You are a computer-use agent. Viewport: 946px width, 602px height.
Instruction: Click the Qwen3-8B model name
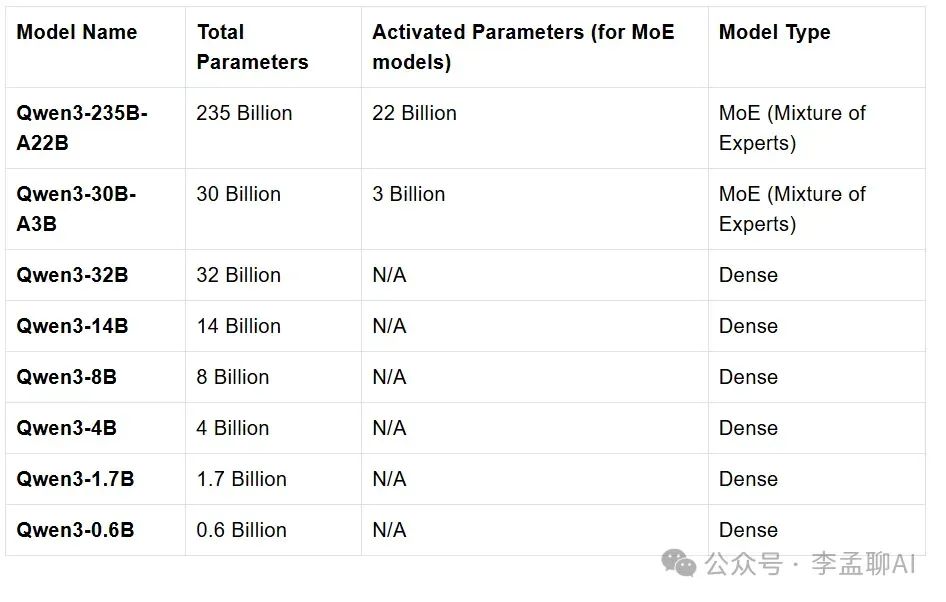(66, 377)
